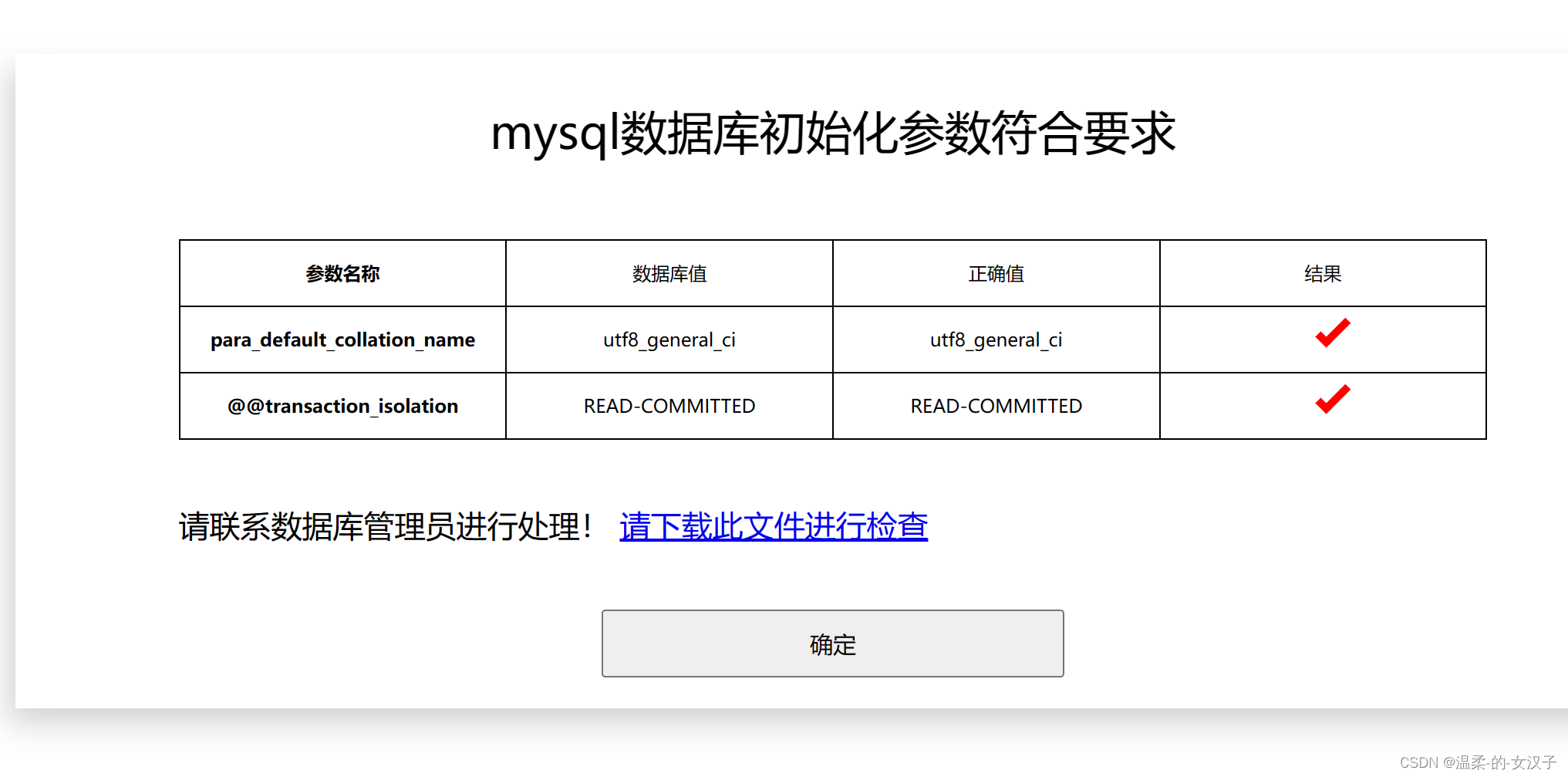Click the READ-COMMITTED cell under 数据库值
The height and width of the screenshot is (777, 1568).
coord(669,407)
